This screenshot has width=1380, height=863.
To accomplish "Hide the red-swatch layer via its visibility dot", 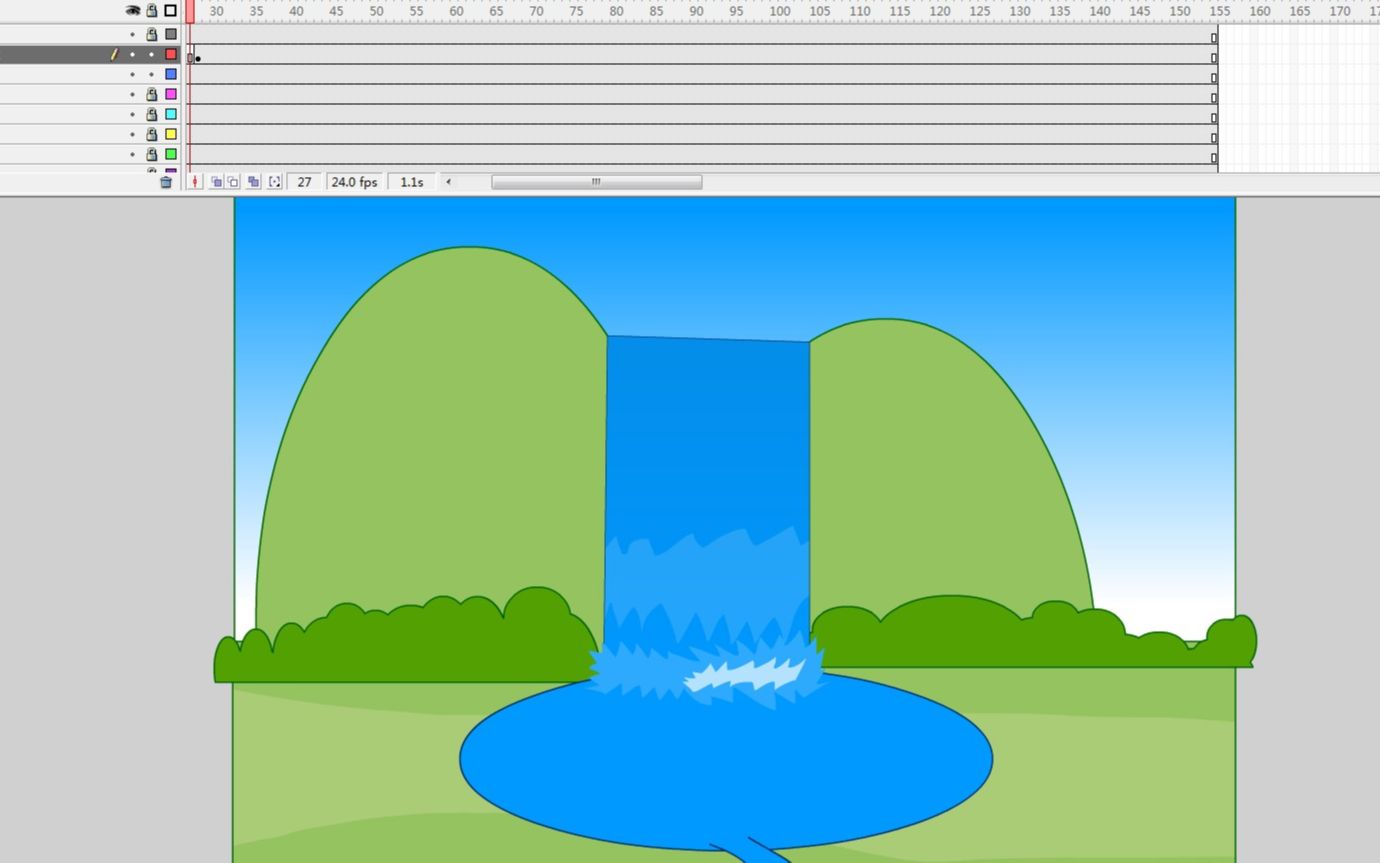I will point(132,54).
